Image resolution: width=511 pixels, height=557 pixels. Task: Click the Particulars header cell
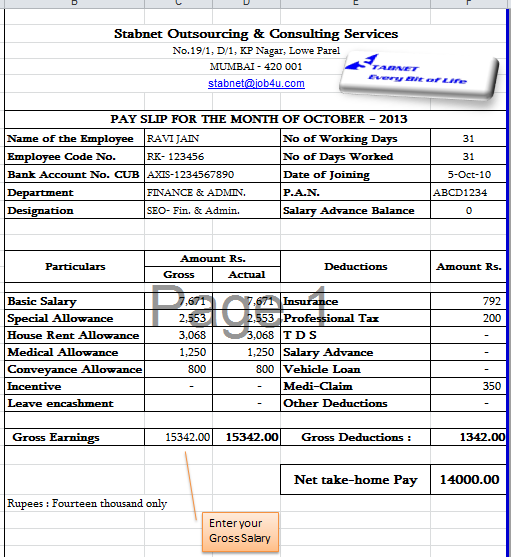pyautogui.click(x=75, y=266)
